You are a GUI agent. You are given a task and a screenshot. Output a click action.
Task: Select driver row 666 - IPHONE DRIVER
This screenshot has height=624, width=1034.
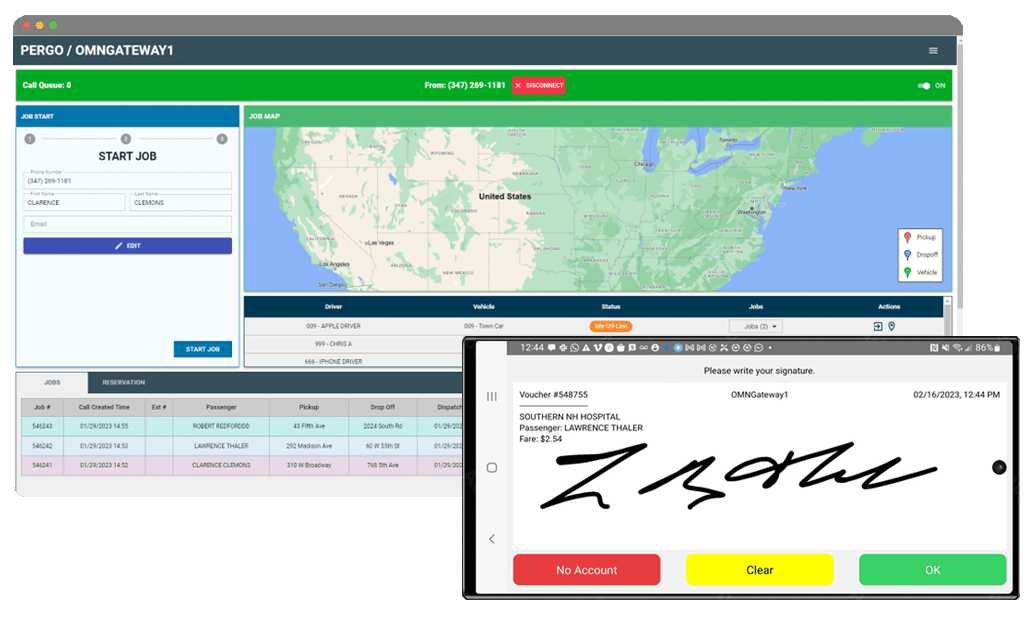[353, 361]
